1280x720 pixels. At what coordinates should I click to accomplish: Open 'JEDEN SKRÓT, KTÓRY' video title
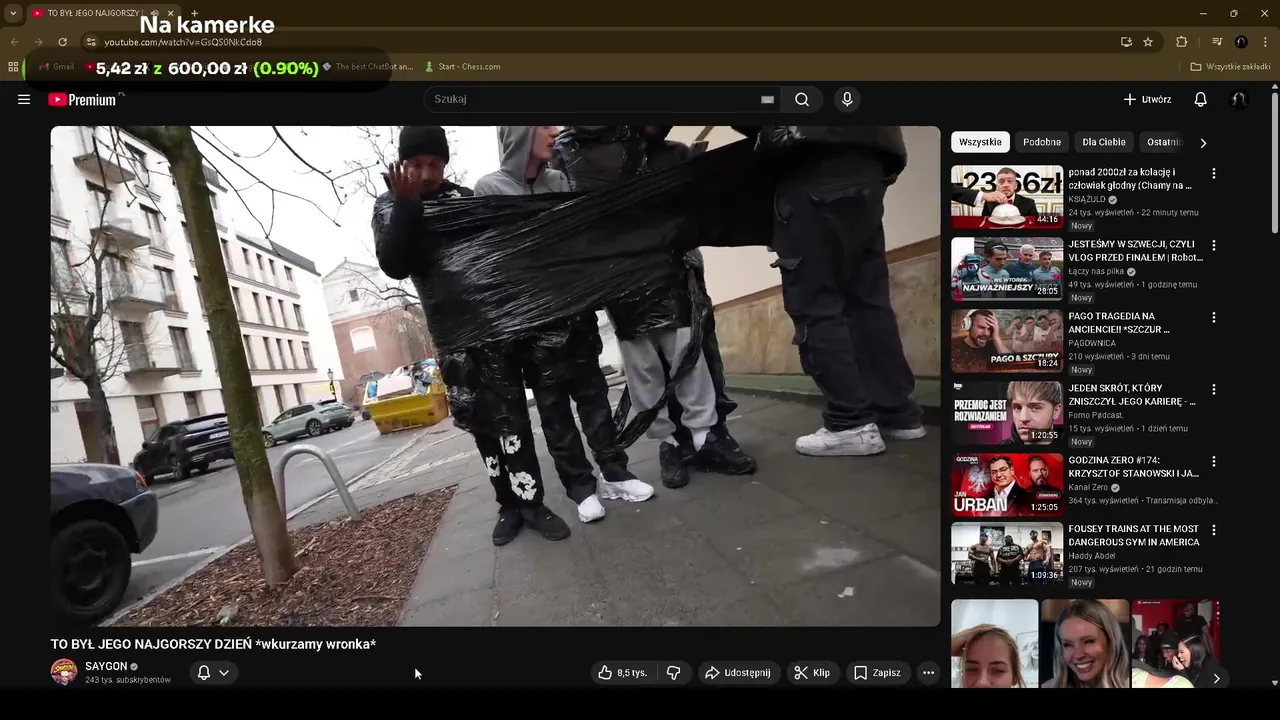point(1132,395)
